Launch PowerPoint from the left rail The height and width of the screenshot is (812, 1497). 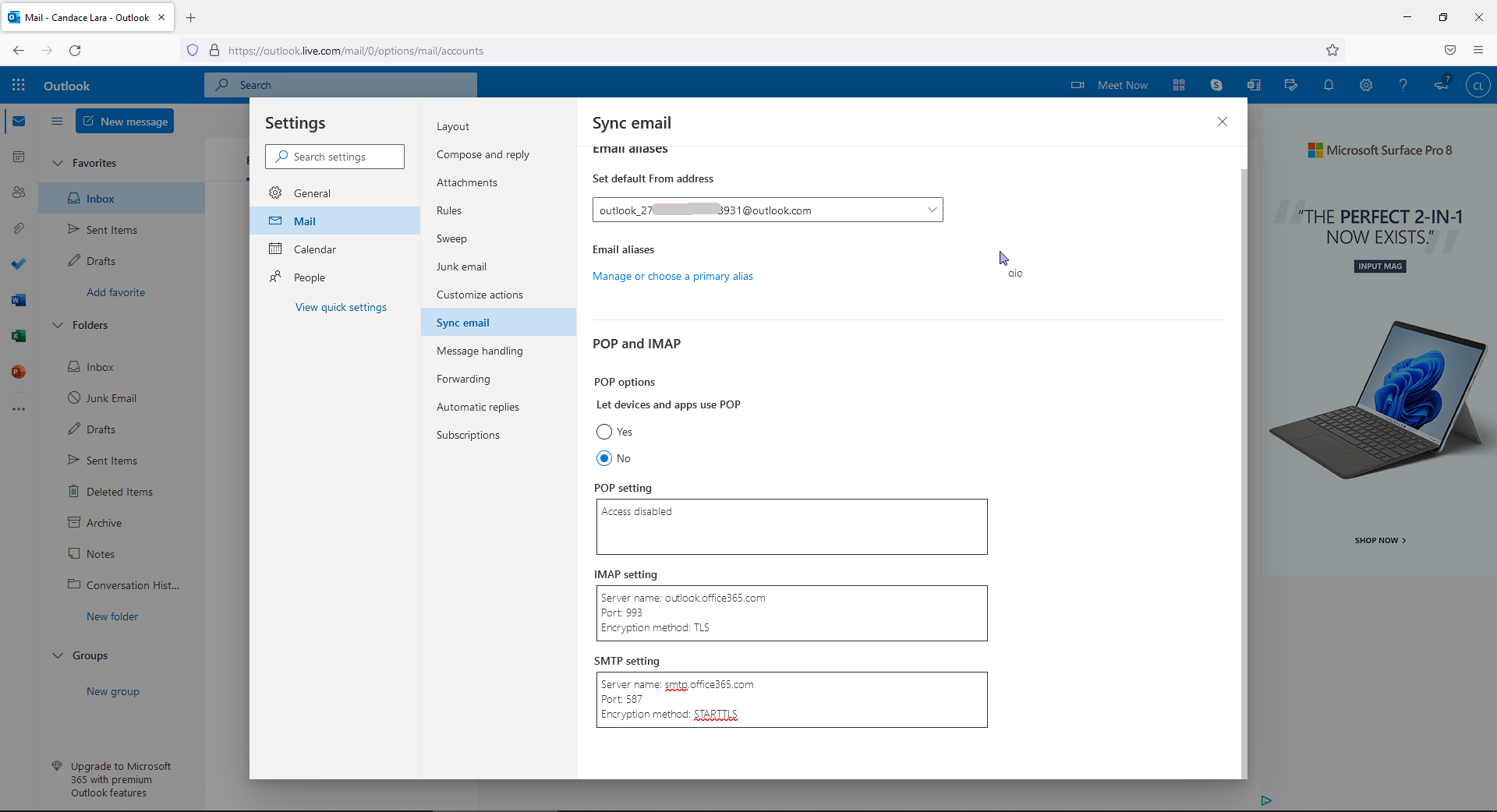tap(19, 372)
